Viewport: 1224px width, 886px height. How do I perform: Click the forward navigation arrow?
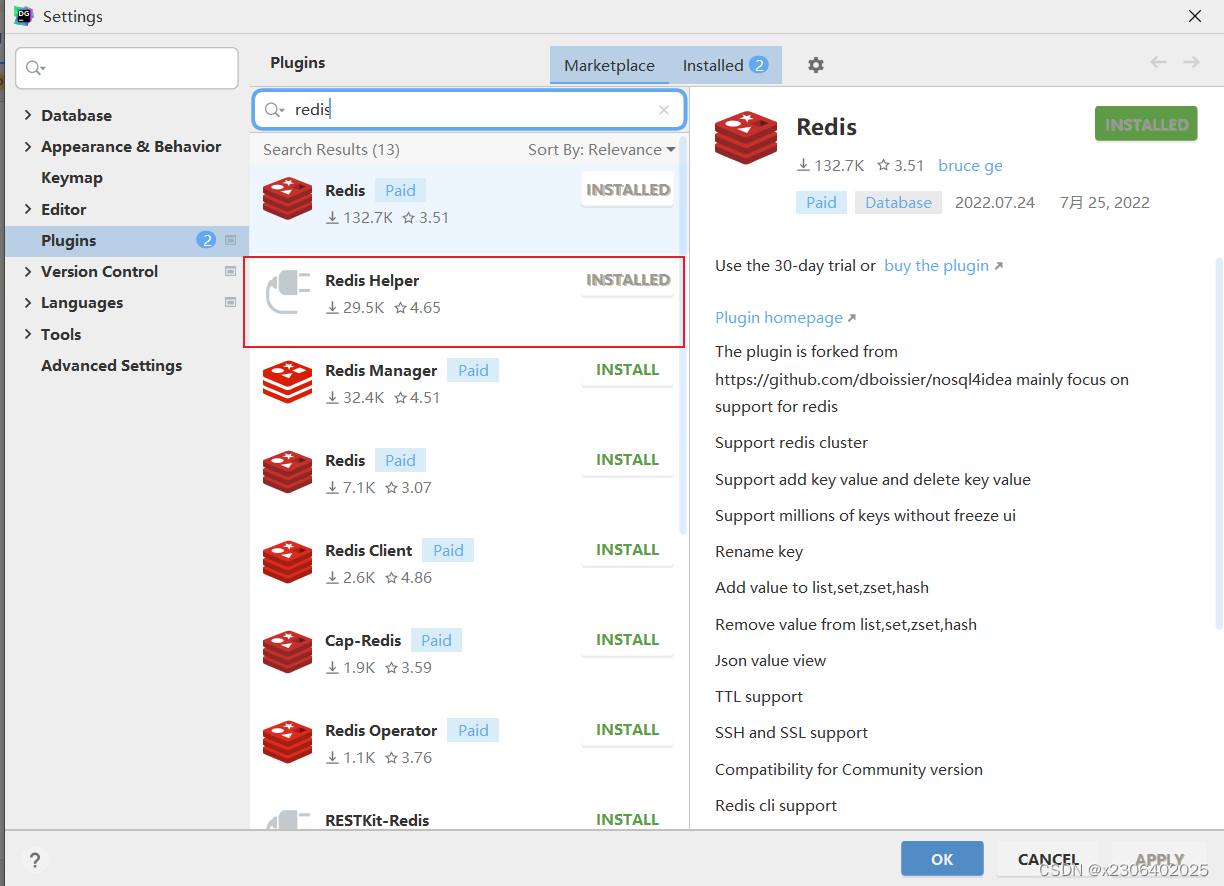1191,62
